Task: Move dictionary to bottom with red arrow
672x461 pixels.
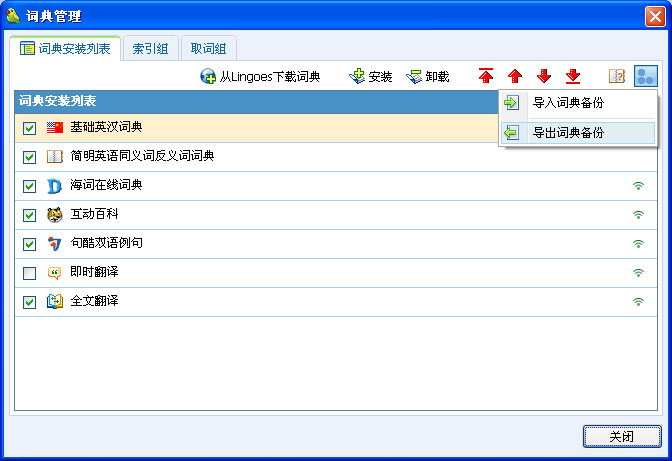Action: (573, 76)
